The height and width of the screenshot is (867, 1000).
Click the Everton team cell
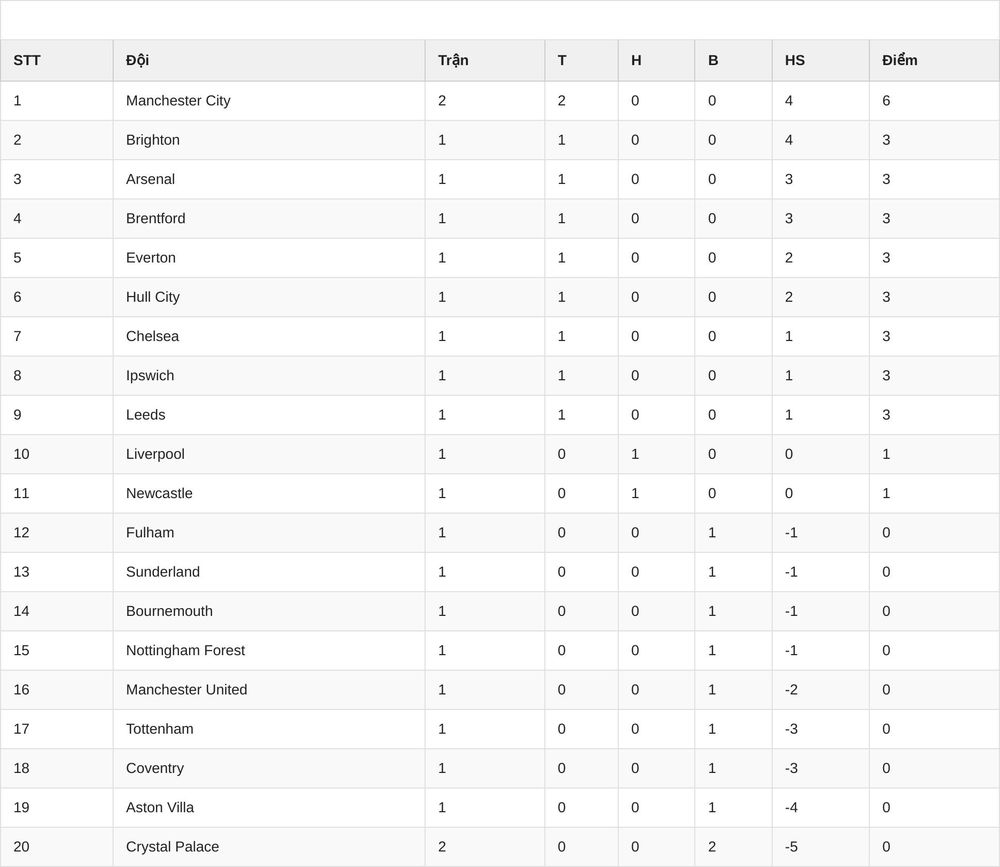(151, 258)
